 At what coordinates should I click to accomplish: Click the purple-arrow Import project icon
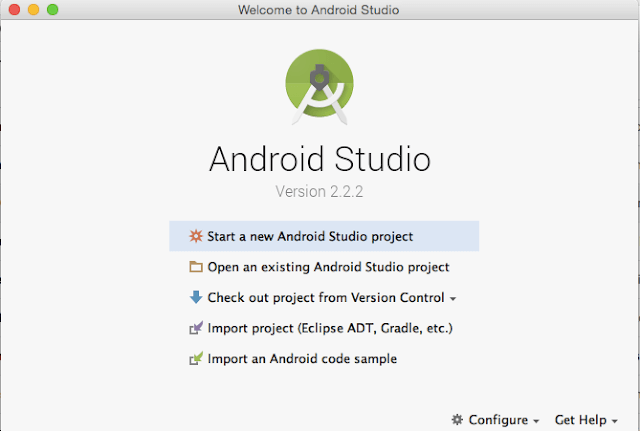196,328
